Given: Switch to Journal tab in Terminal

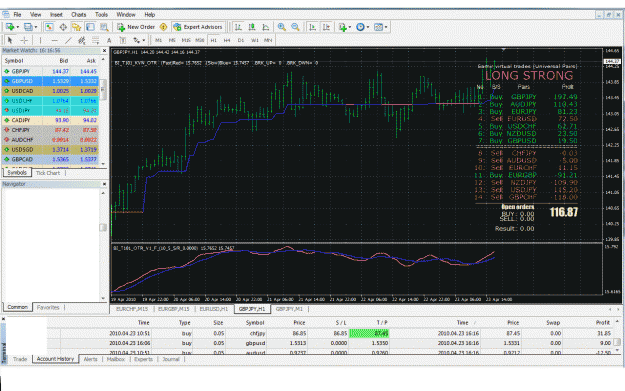Looking at the screenshot, I should 171,359.
